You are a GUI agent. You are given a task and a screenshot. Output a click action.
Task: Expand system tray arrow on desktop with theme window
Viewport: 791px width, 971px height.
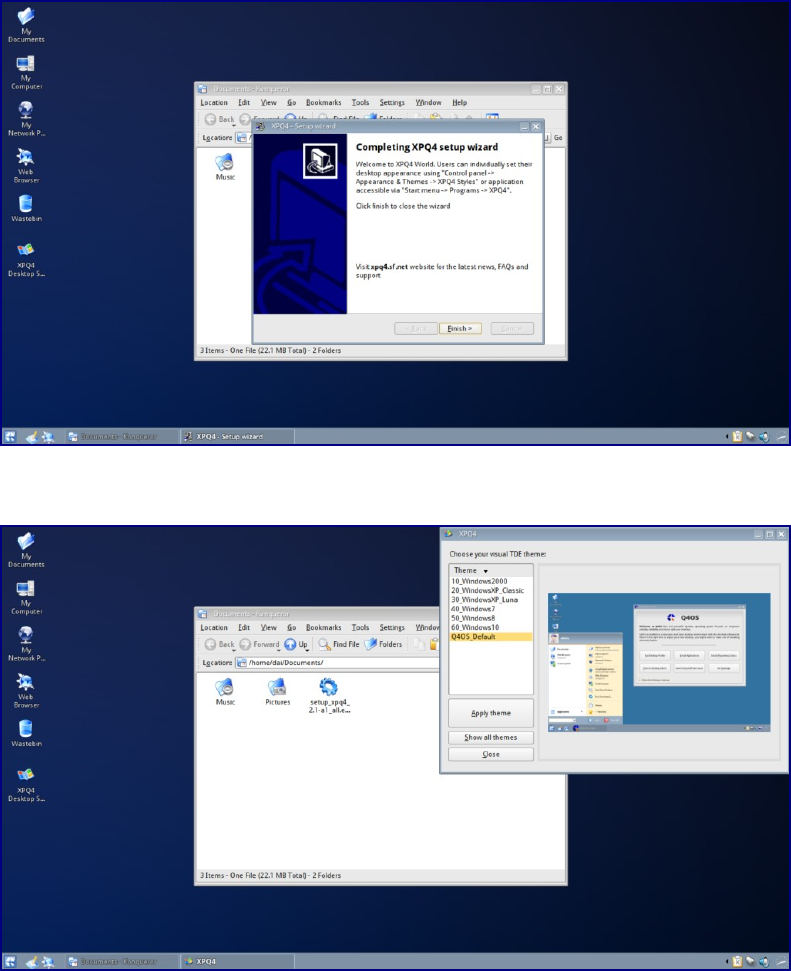pos(727,962)
